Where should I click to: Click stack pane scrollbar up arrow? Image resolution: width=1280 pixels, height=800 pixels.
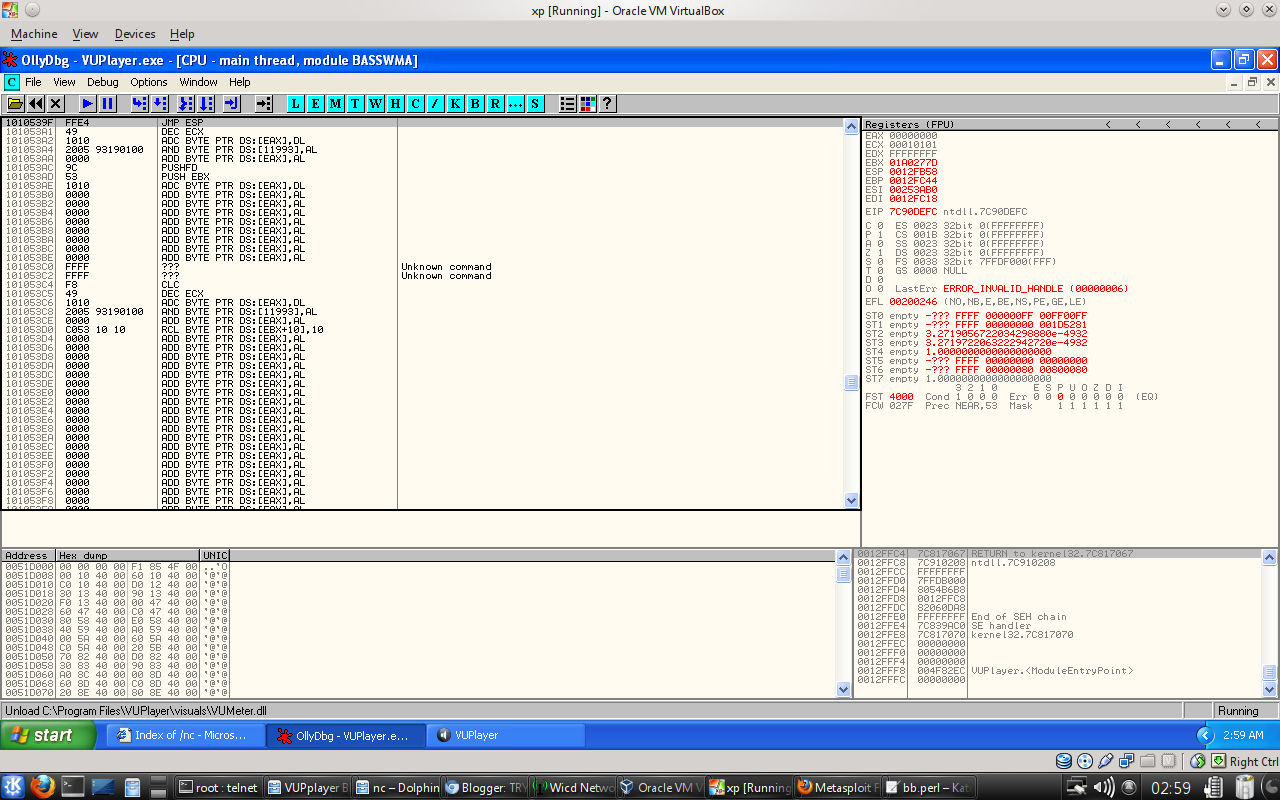[1270, 556]
